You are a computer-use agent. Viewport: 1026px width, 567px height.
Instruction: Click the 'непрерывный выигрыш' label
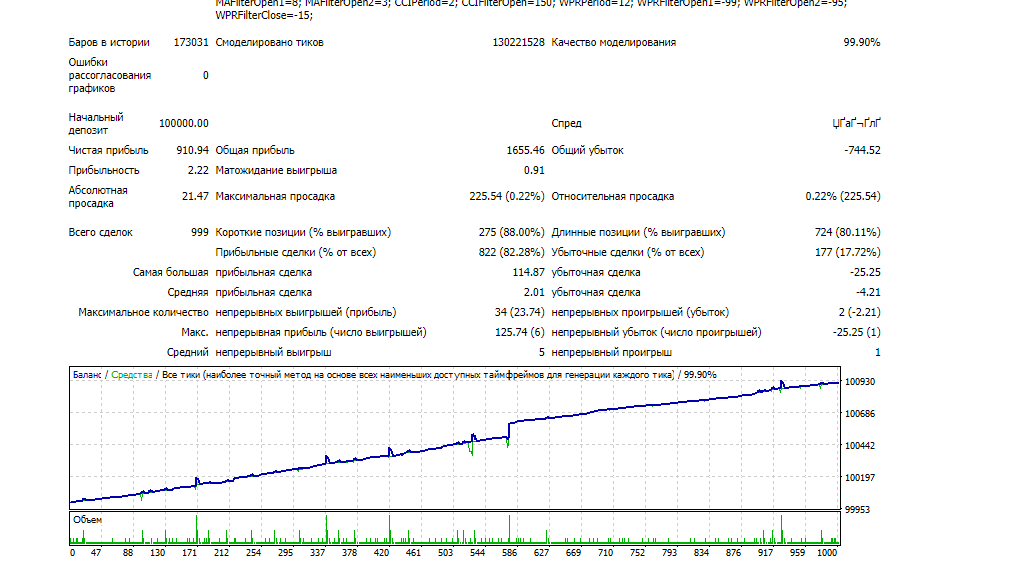(274, 353)
